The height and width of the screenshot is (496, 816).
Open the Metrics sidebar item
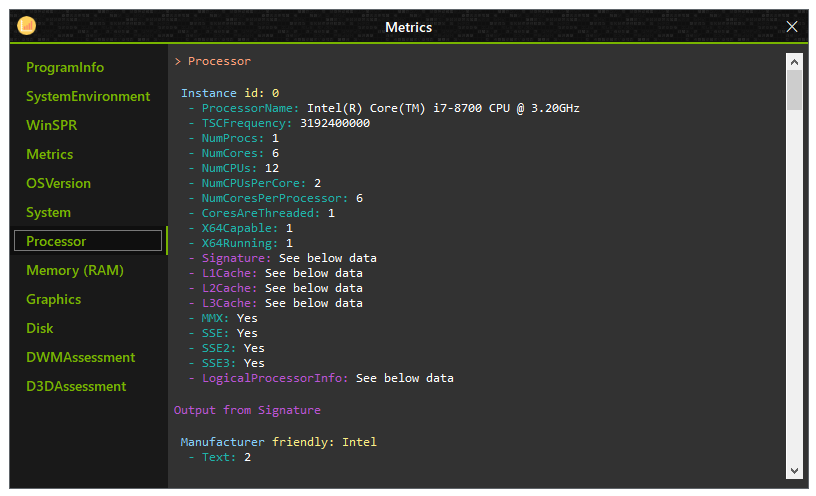49,155
